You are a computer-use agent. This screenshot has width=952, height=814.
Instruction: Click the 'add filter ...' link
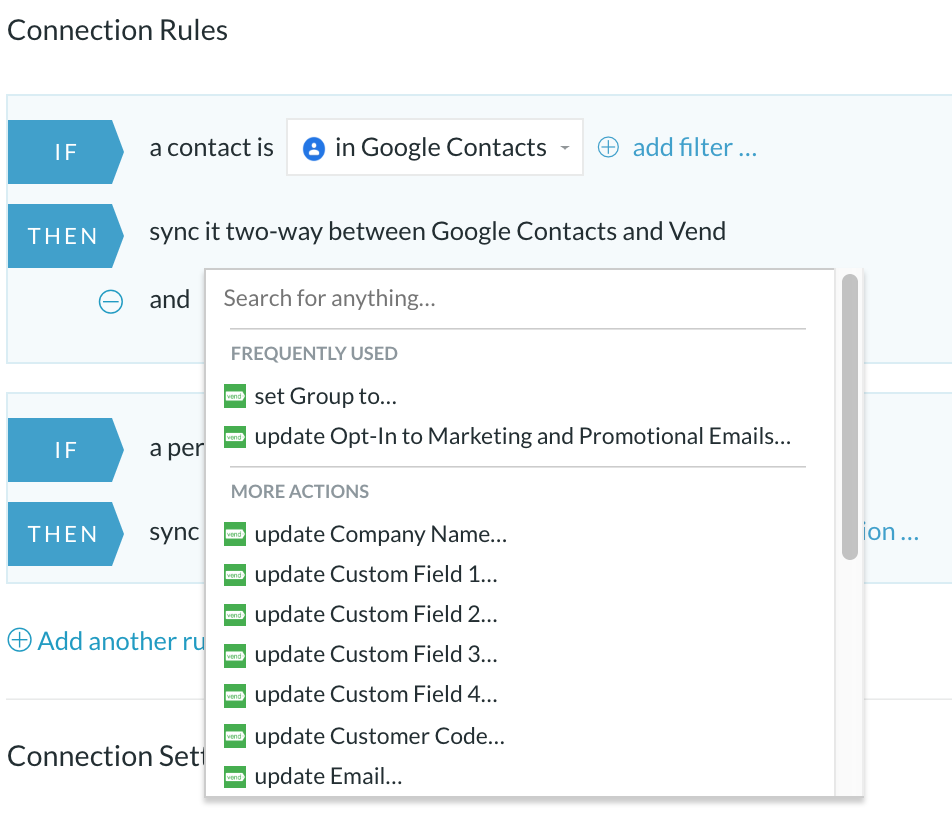695,148
